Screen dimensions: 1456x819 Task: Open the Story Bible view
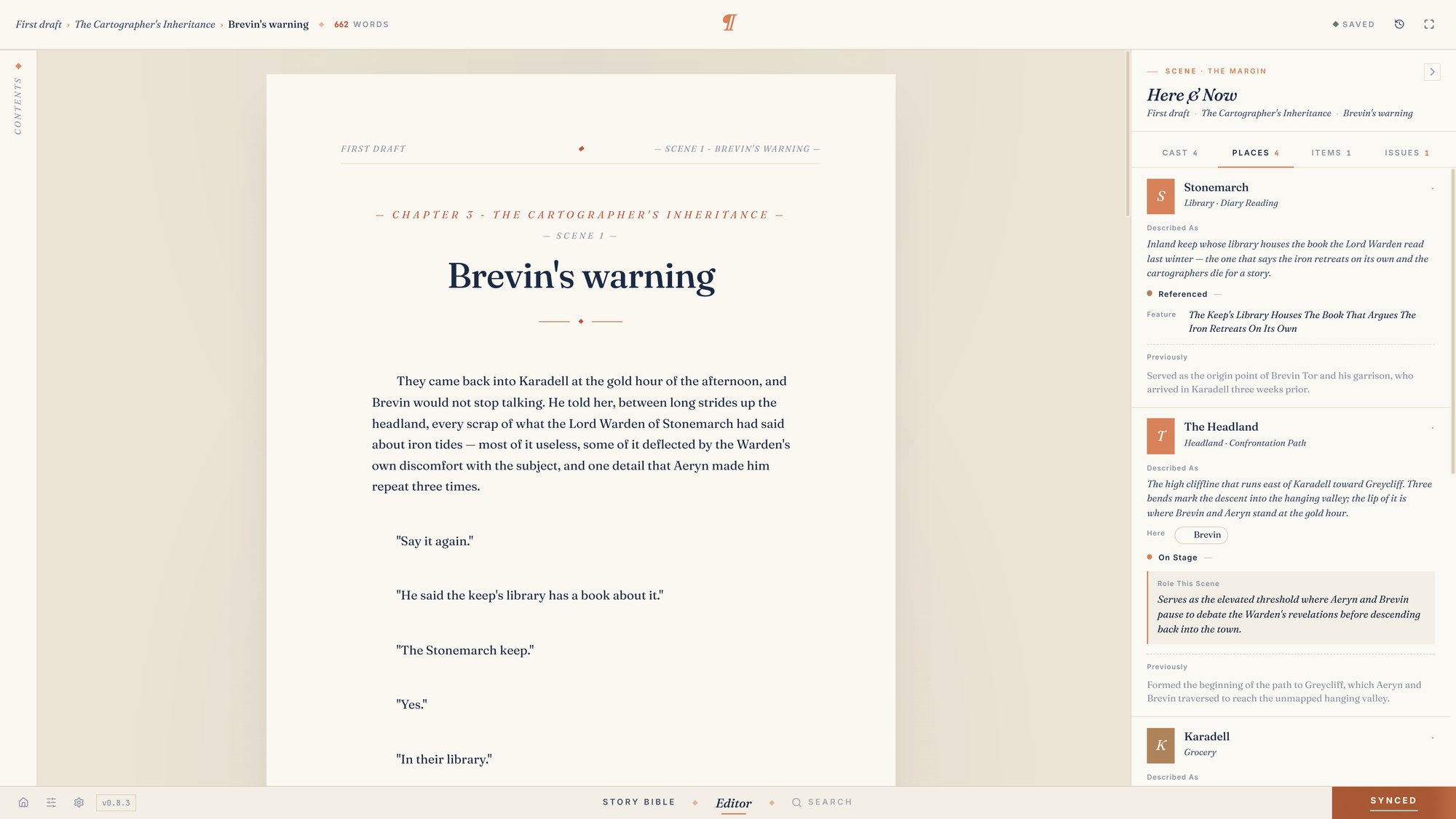click(638, 802)
